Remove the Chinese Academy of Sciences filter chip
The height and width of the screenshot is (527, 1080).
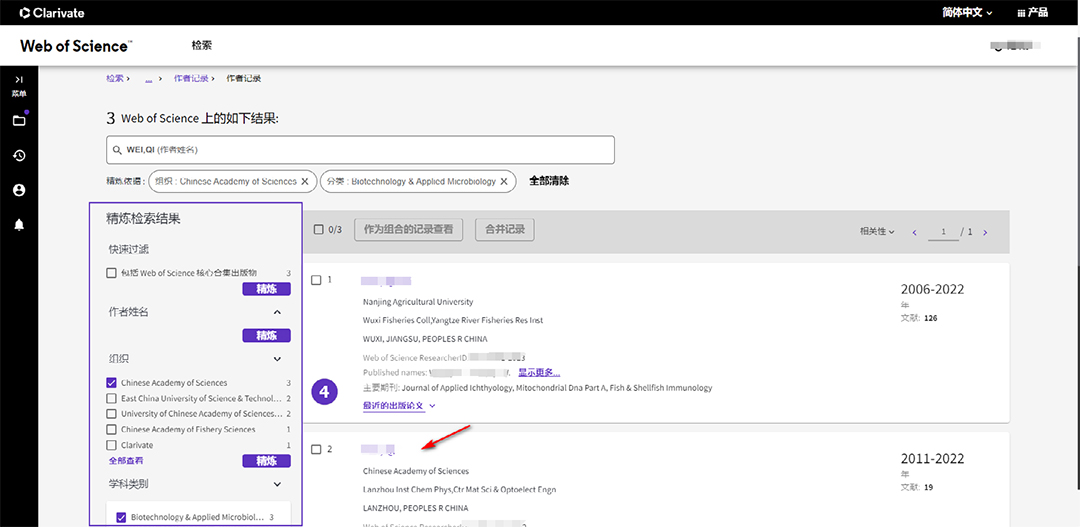pyautogui.click(x=304, y=181)
